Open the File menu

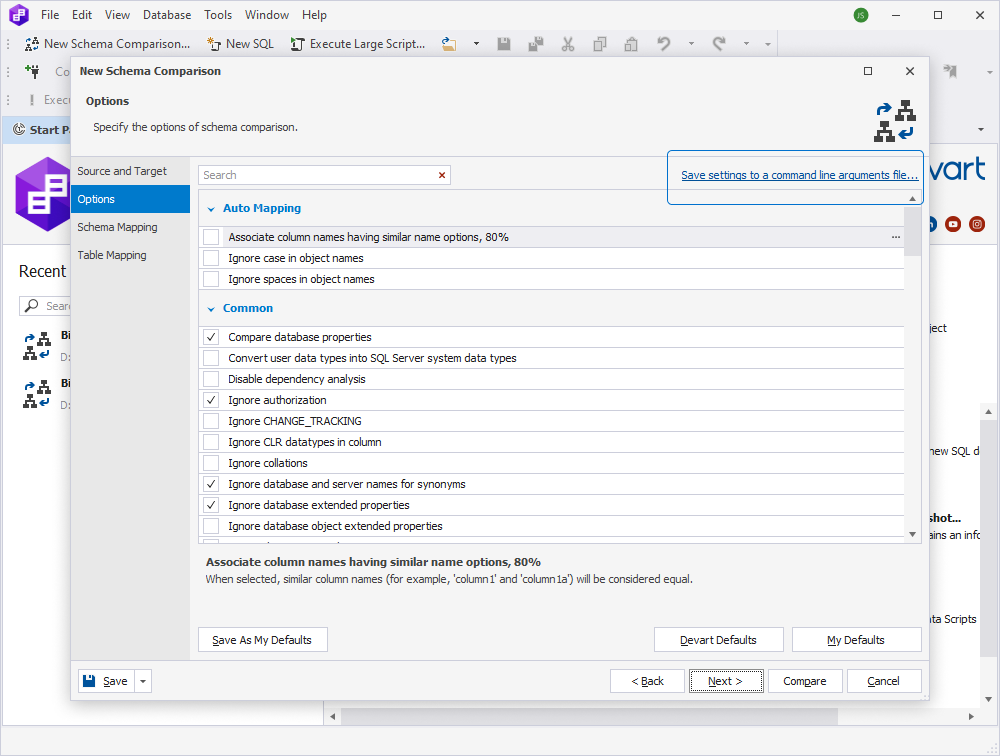click(x=50, y=15)
